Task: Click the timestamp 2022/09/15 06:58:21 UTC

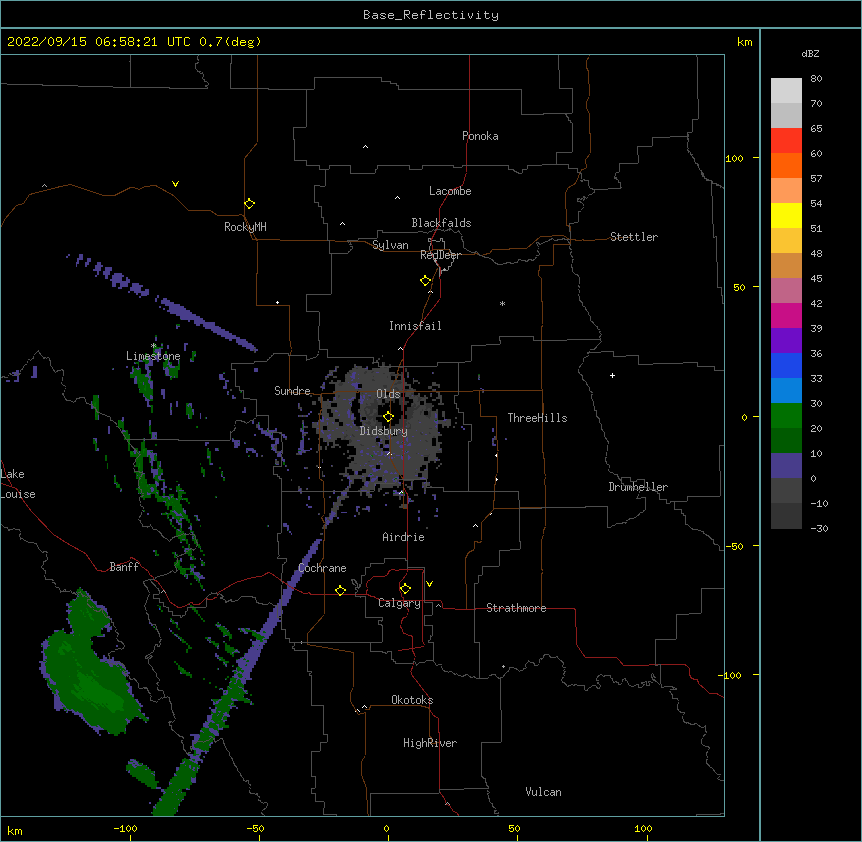Action: [x=99, y=42]
